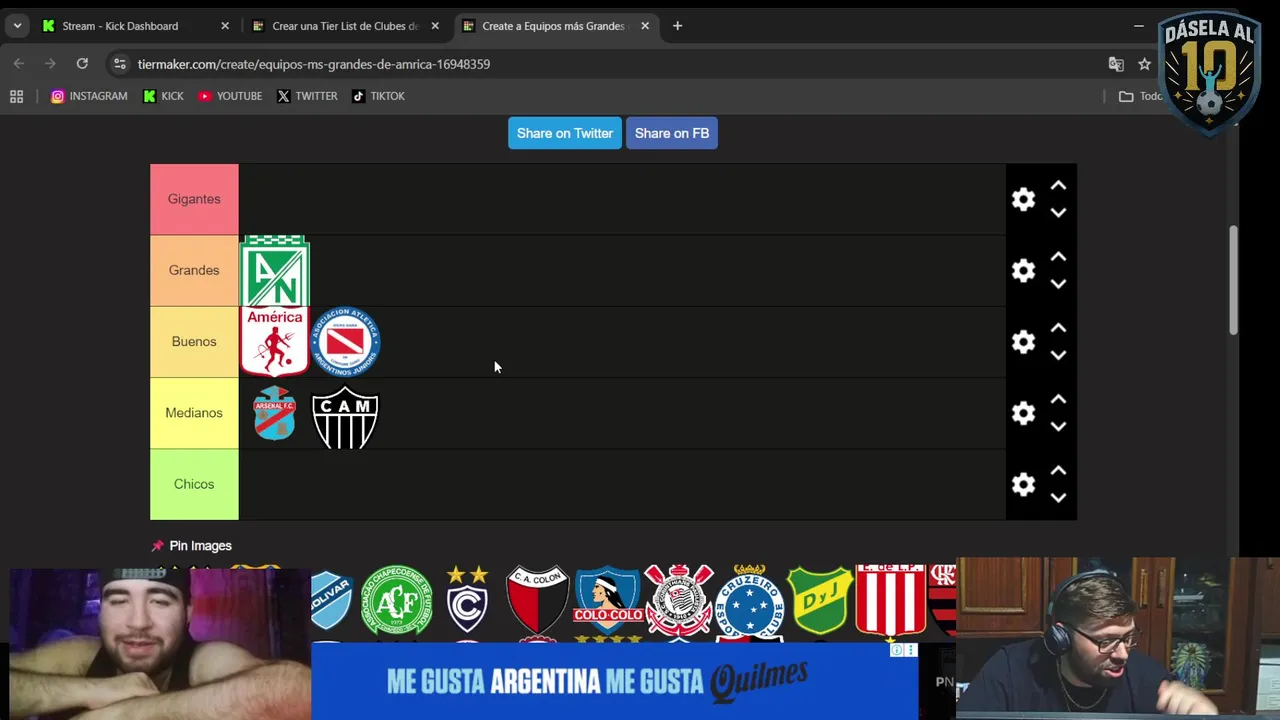This screenshot has width=1280, height=720.
Task: Pick the DyJ Defensa y Justicia crest
Action: 820,600
